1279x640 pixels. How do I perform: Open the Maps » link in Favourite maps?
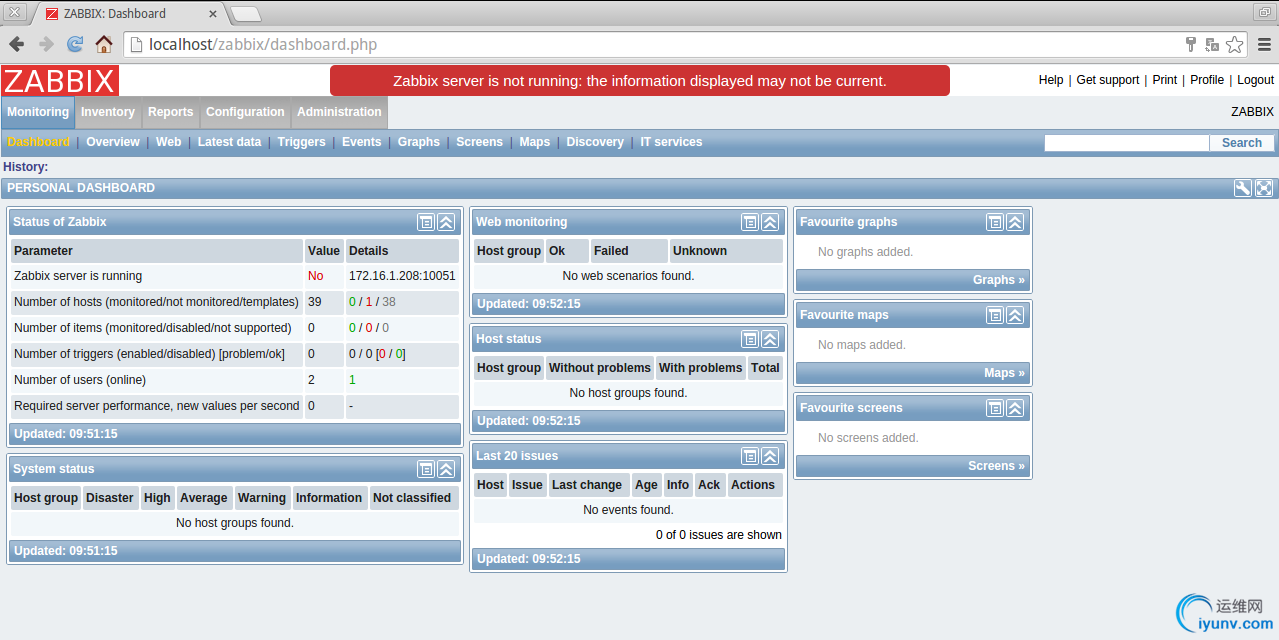pyautogui.click(x=1004, y=373)
